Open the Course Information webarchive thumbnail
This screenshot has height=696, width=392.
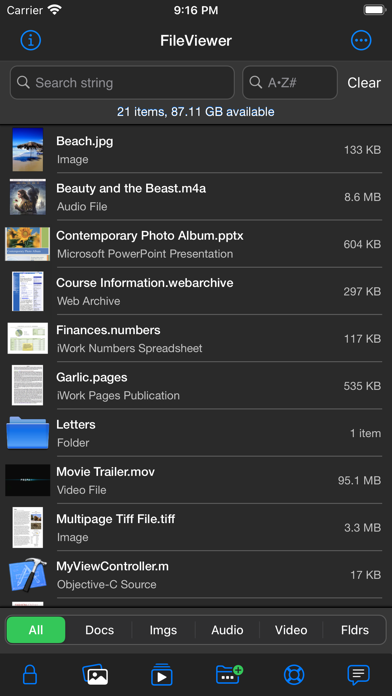click(x=28, y=291)
